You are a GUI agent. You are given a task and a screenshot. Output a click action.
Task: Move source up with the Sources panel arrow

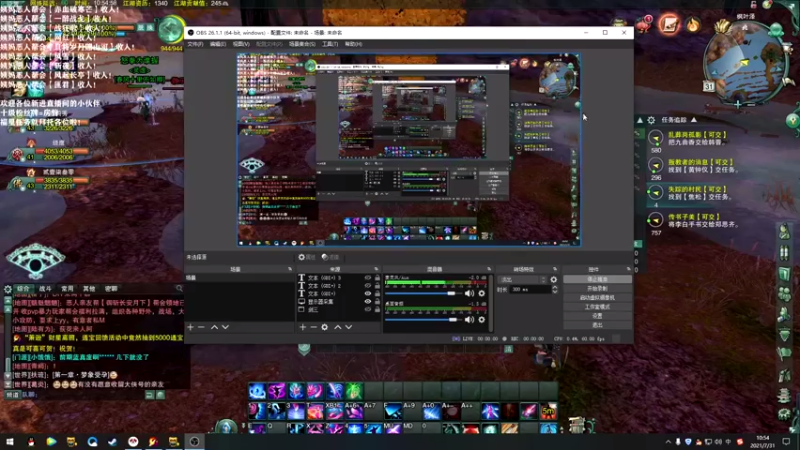[x=337, y=327]
